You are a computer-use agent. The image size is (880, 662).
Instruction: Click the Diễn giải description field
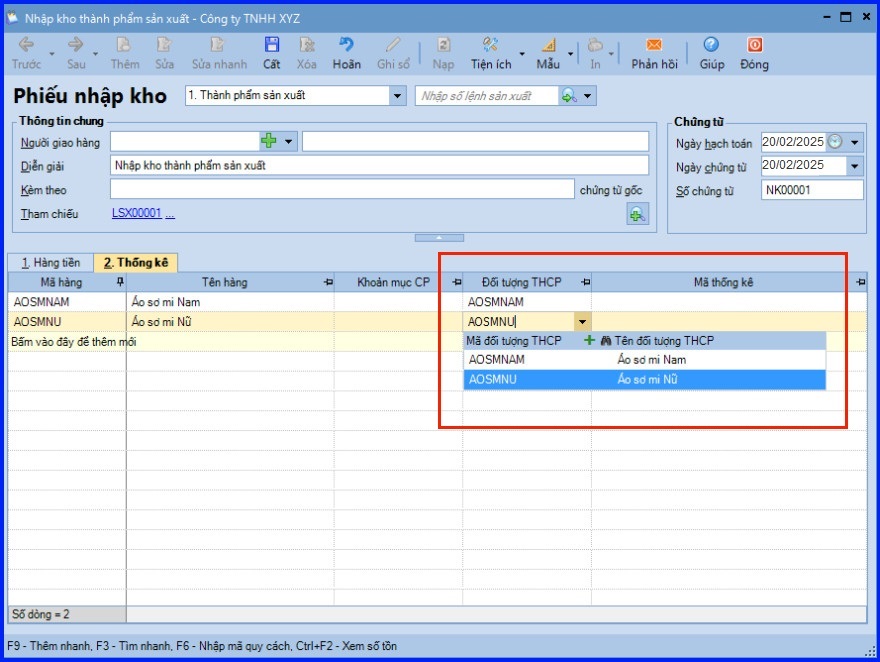(378, 166)
